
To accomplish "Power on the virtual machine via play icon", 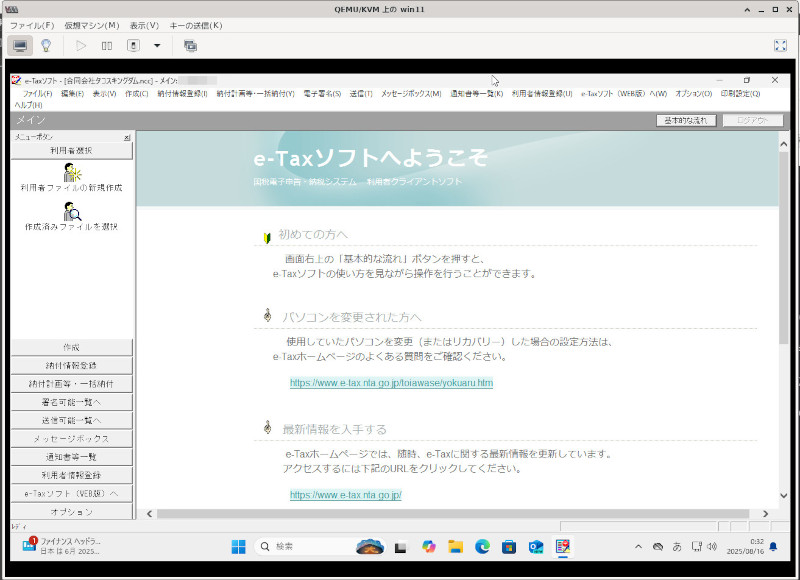I will (x=81, y=46).
